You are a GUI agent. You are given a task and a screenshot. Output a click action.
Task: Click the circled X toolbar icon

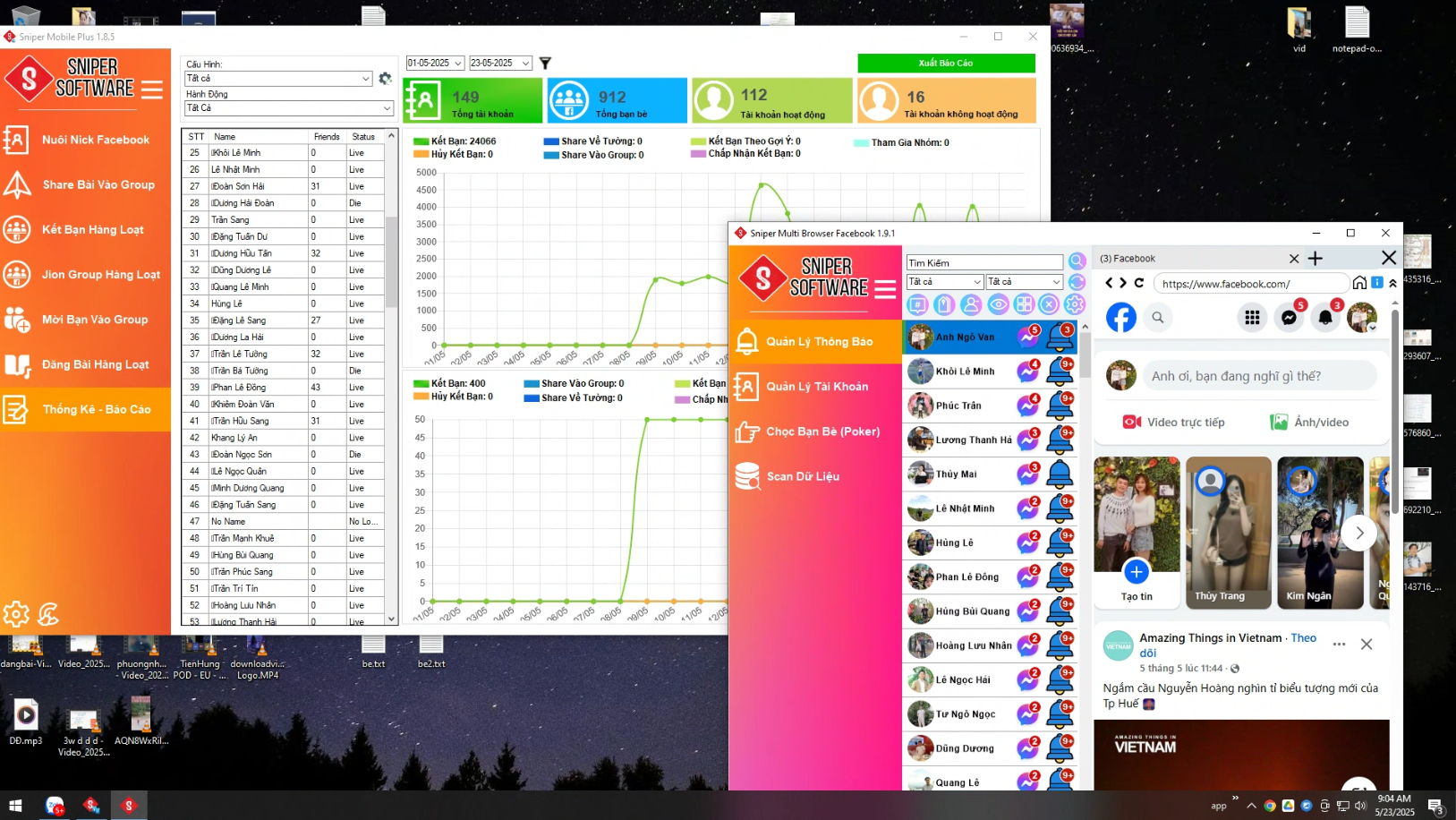coord(1049,304)
